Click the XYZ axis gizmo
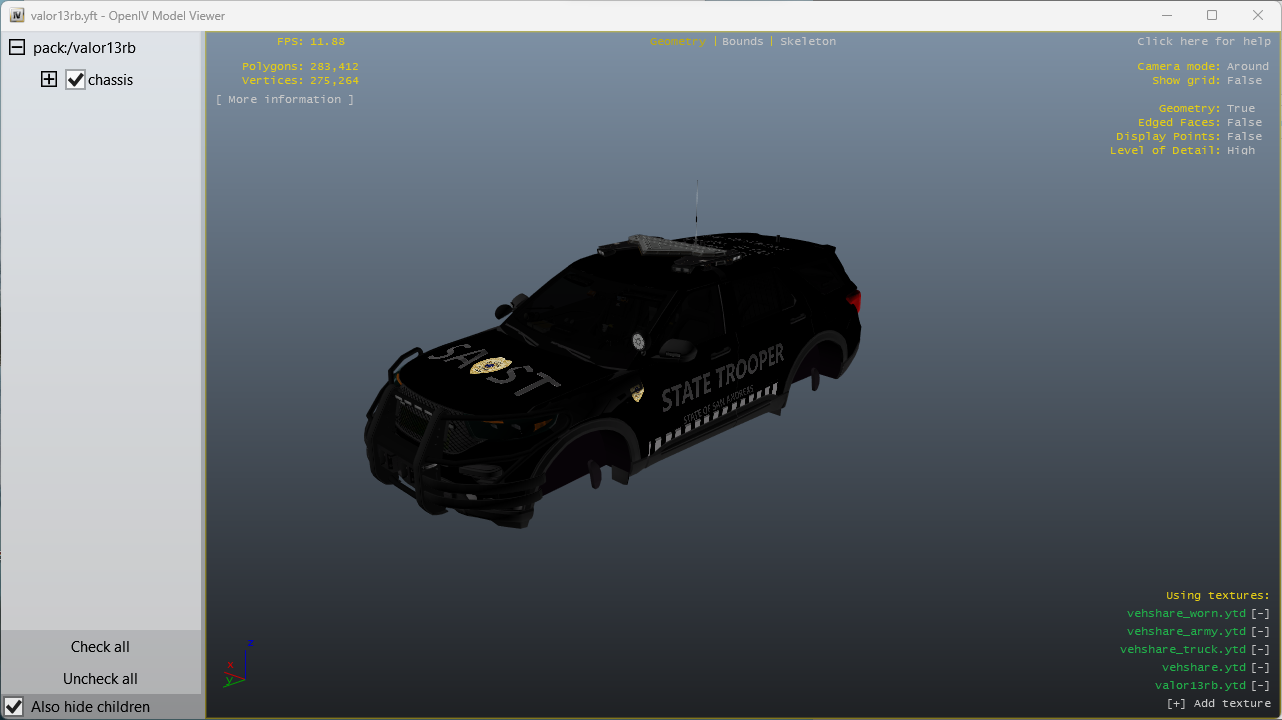Screen dimensions: 1282x720 point(238,665)
